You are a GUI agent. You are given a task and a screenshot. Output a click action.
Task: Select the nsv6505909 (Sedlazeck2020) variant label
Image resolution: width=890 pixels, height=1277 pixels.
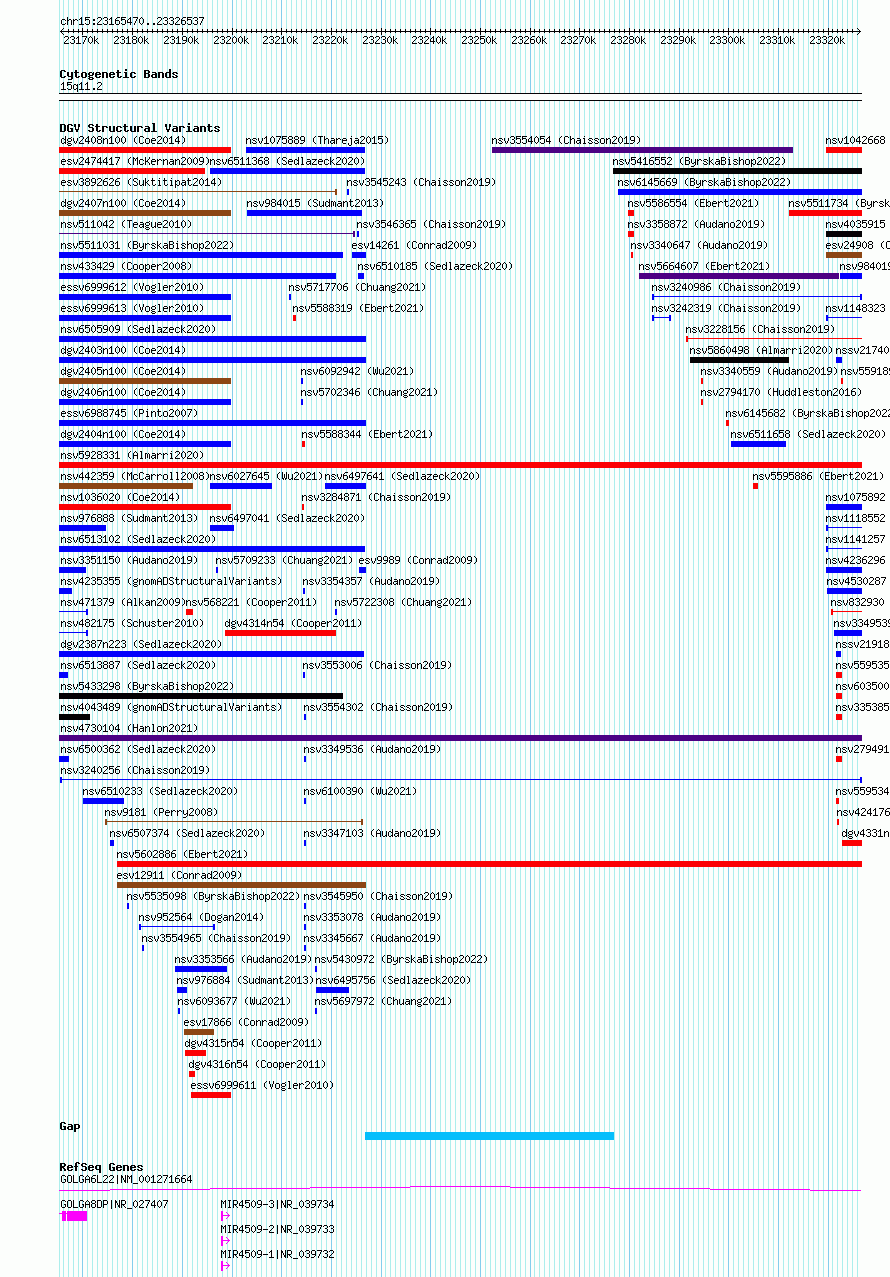[x=137, y=329]
